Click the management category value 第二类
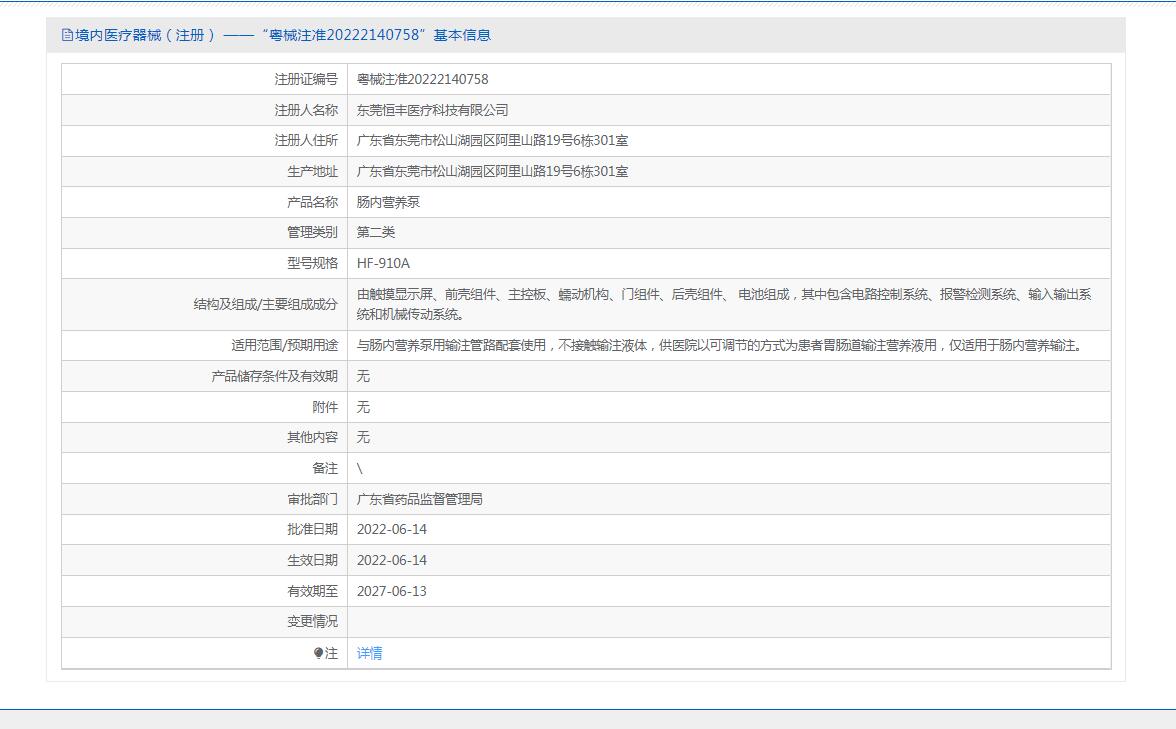Image resolution: width=1176 pixels, height=729 pixels. (376, 232)
